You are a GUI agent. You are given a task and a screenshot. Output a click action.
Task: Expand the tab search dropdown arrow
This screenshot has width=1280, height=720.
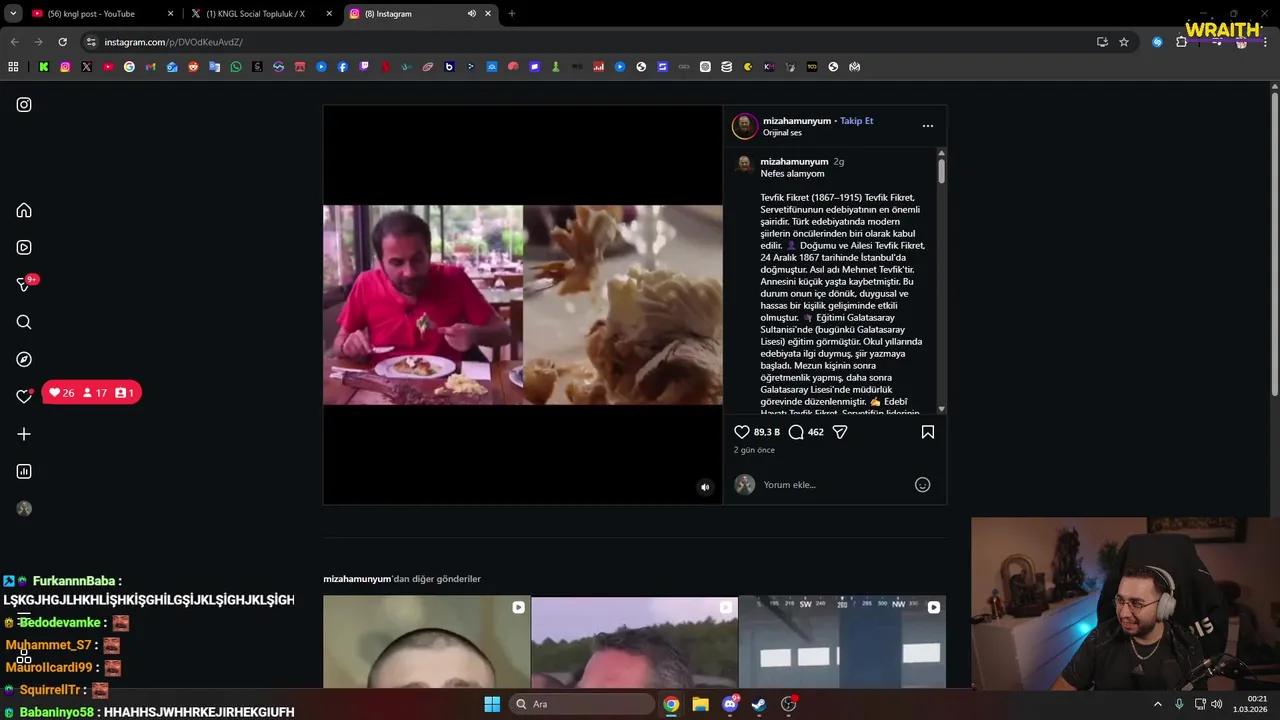[13, 14]
